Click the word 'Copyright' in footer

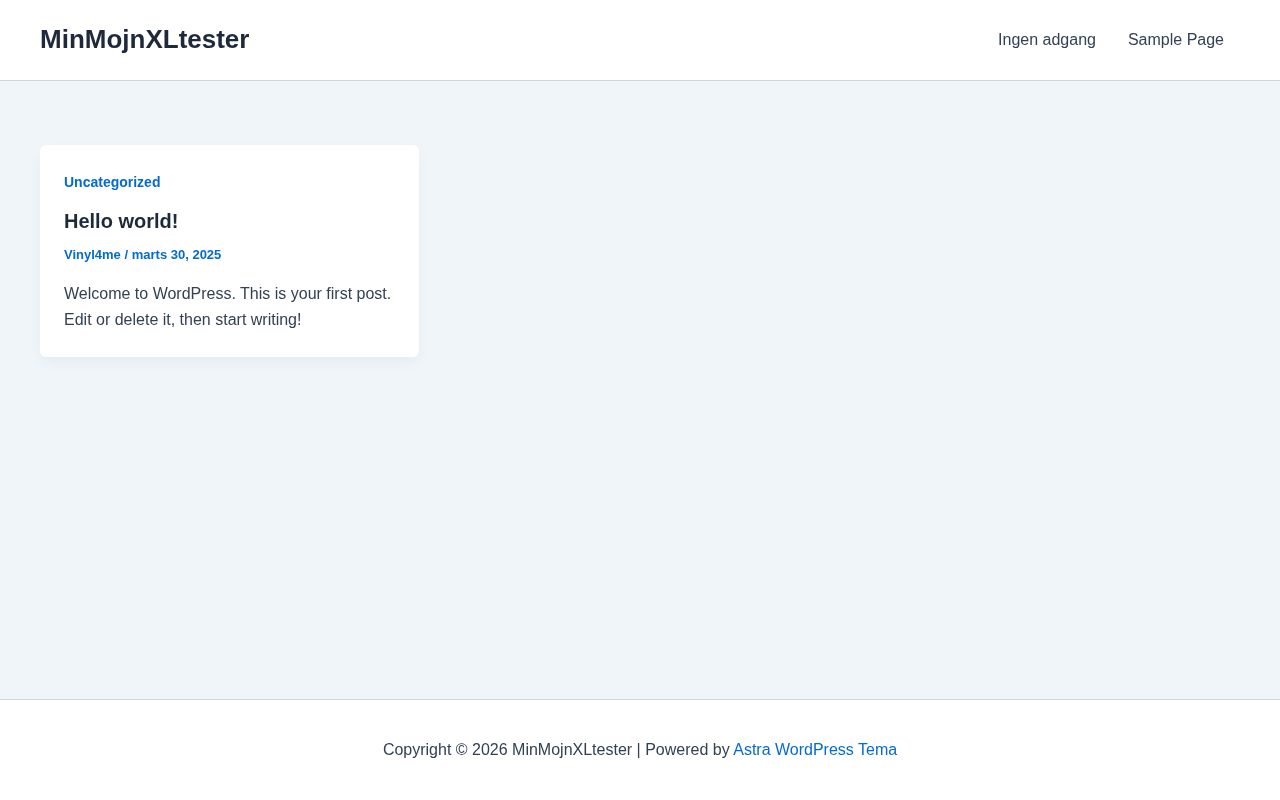[x=417, y=750]
